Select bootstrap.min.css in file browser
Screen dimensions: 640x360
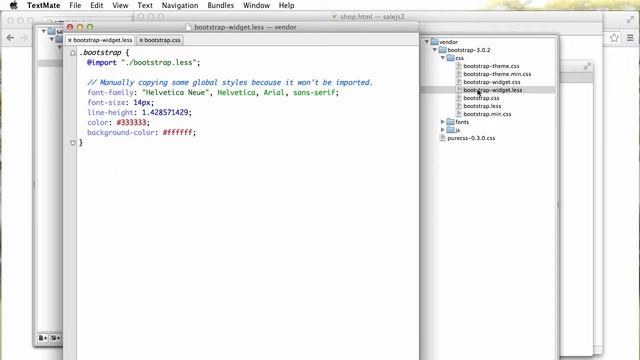487,114
